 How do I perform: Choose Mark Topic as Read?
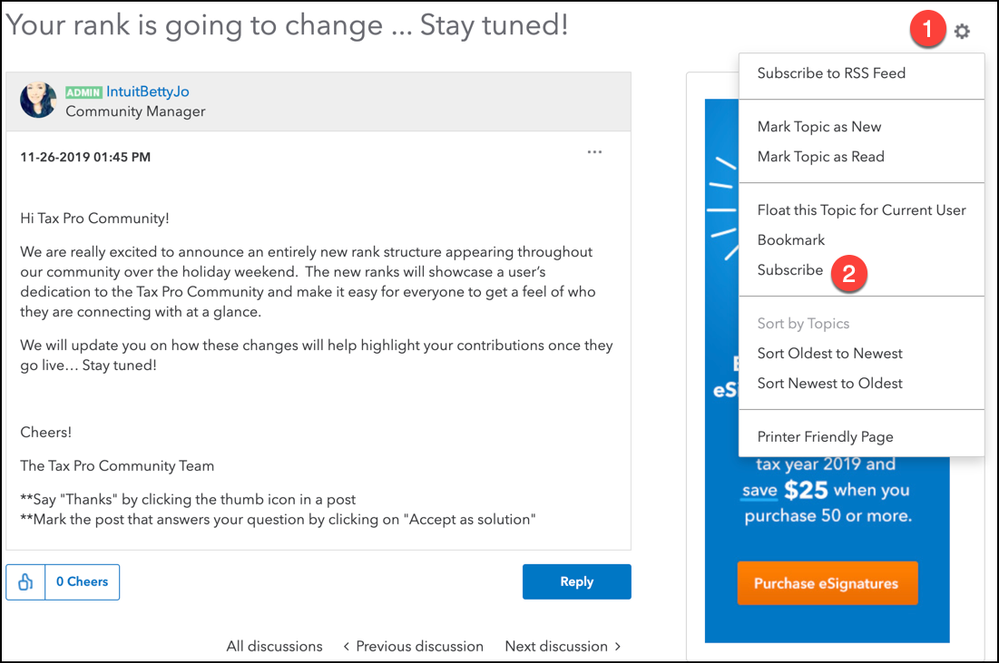click(820, 157)
